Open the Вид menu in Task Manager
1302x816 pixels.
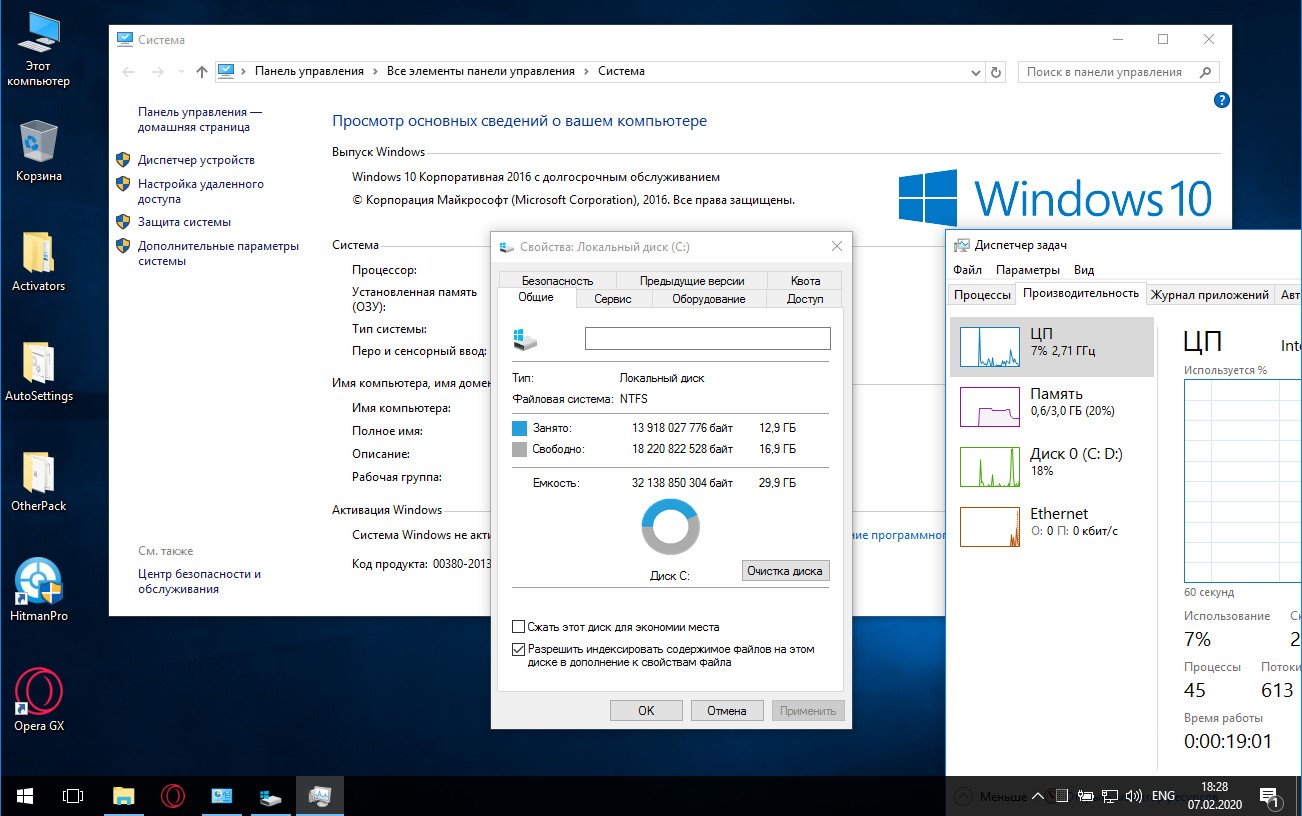(1084, 270)
